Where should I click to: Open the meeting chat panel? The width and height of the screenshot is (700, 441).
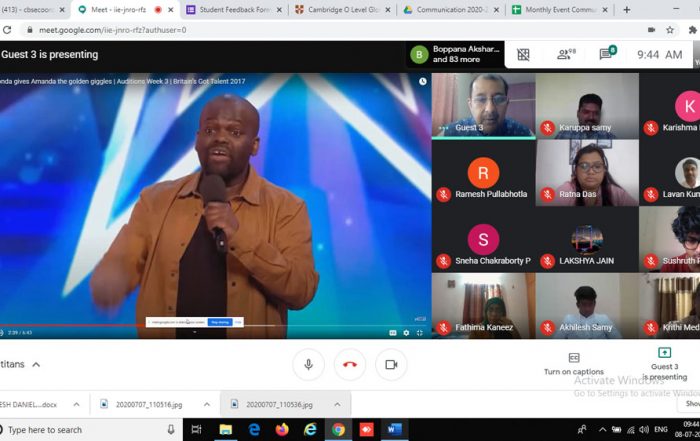click(607, 54)
